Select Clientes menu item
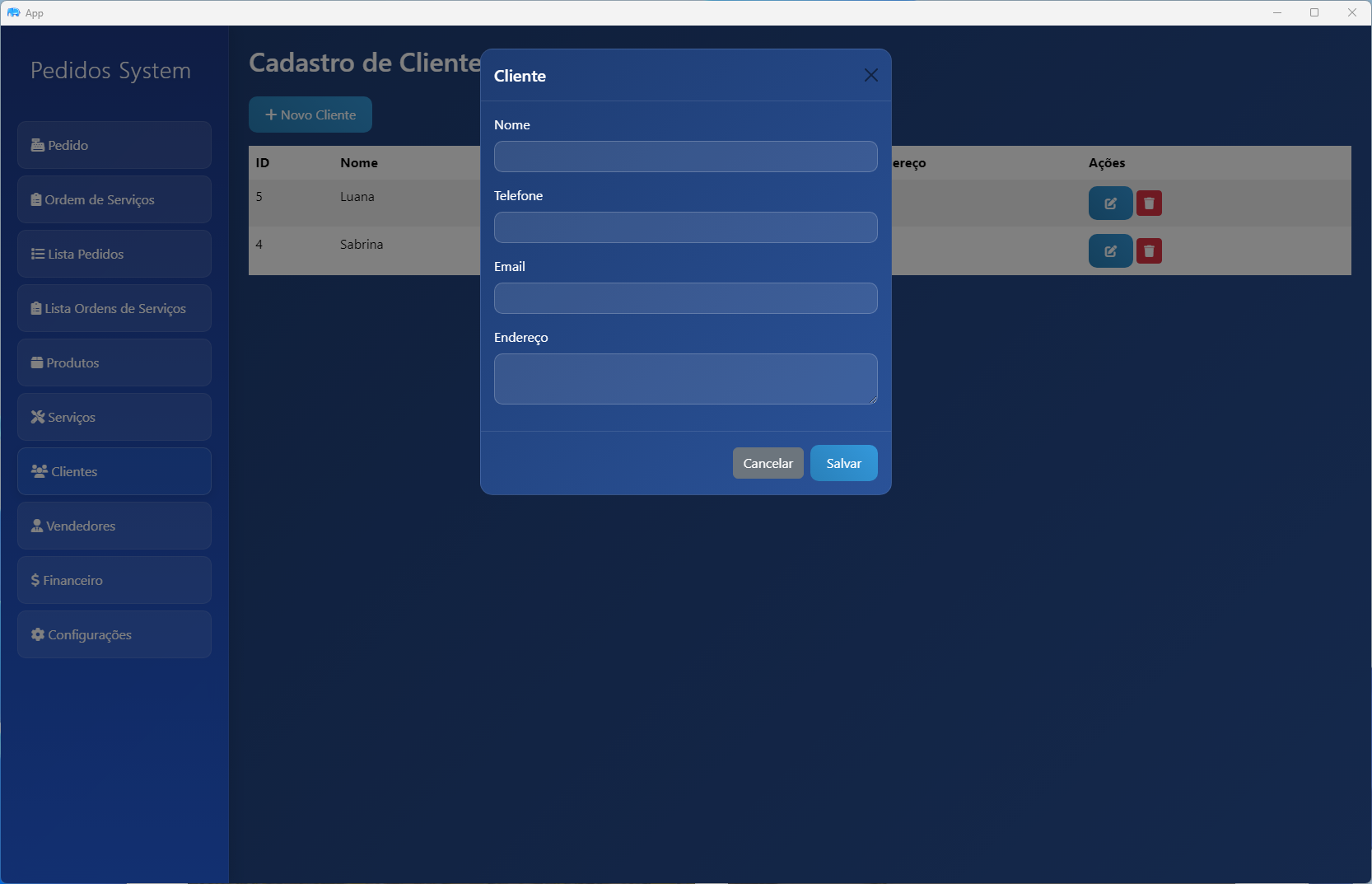This screenshot has width=1372, height=884. (114, 471)
